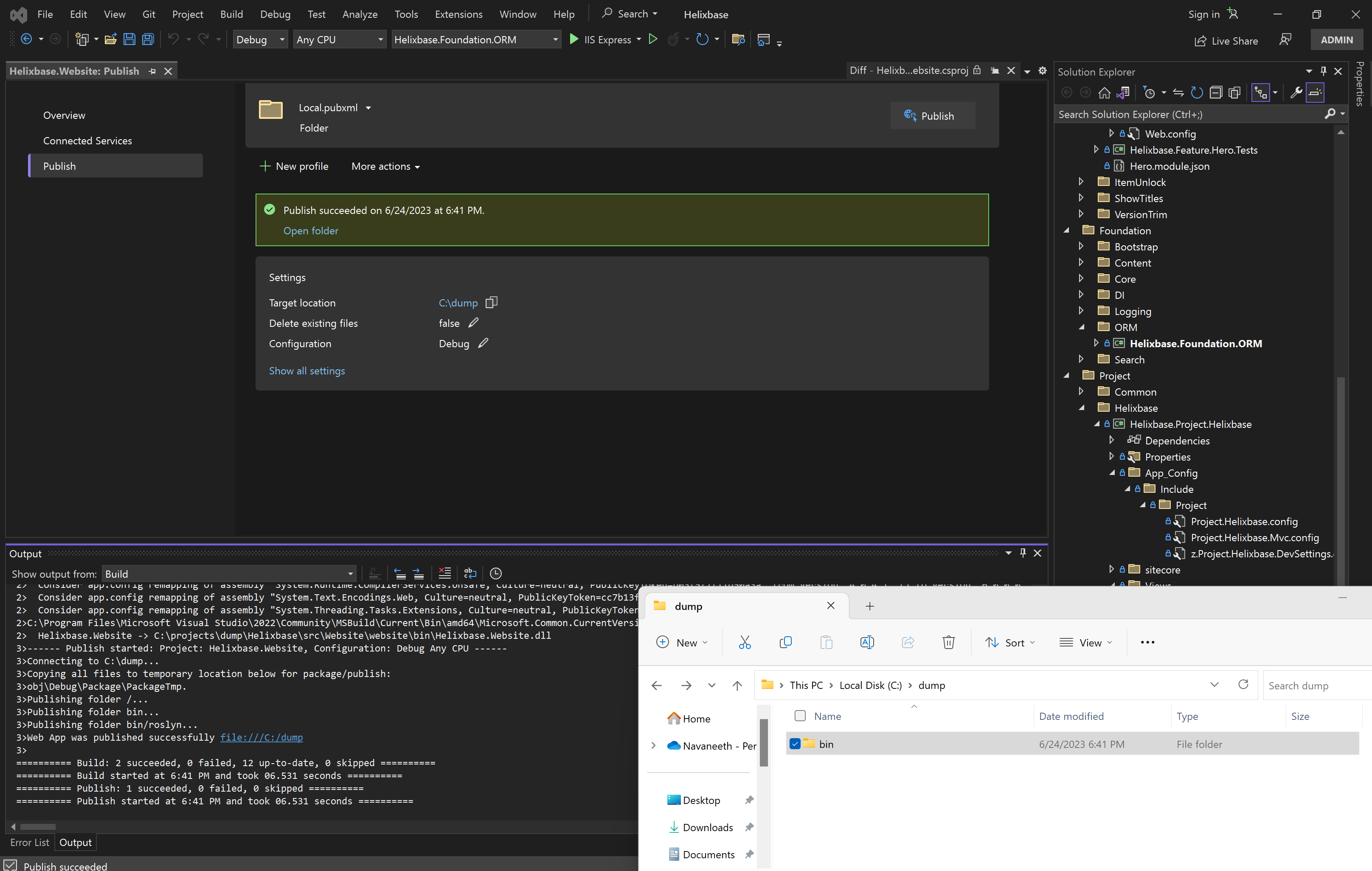Toggle word wrap in Output window

click(470, 573)
